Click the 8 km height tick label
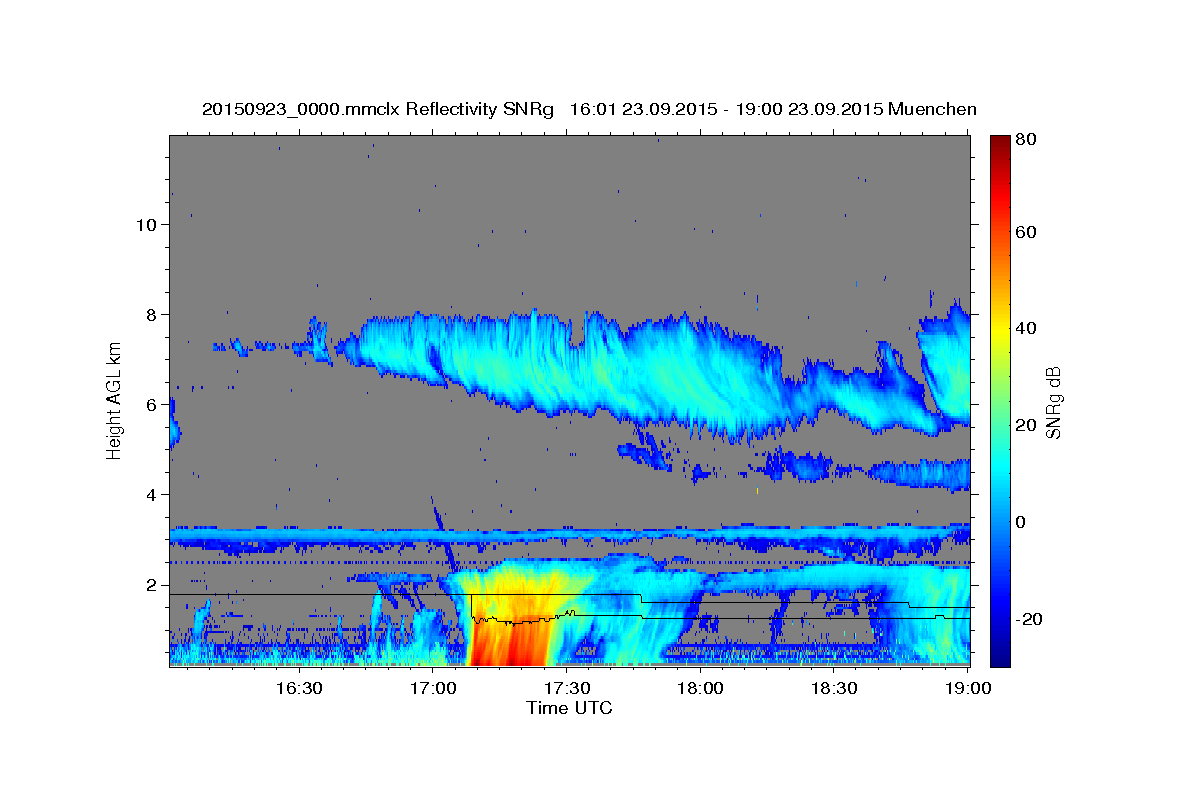 tap(153, 315)
